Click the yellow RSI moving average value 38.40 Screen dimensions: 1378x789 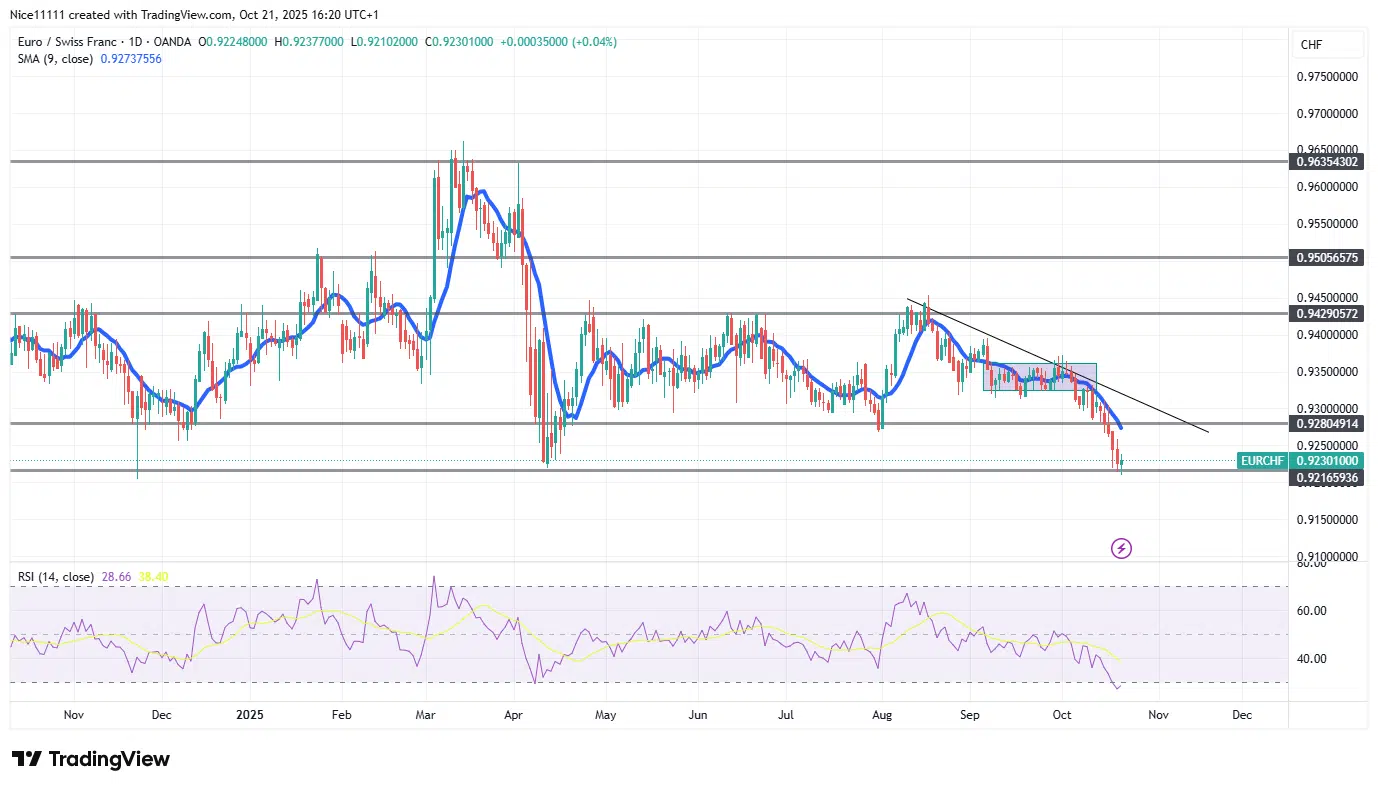[x=152, y=577]
